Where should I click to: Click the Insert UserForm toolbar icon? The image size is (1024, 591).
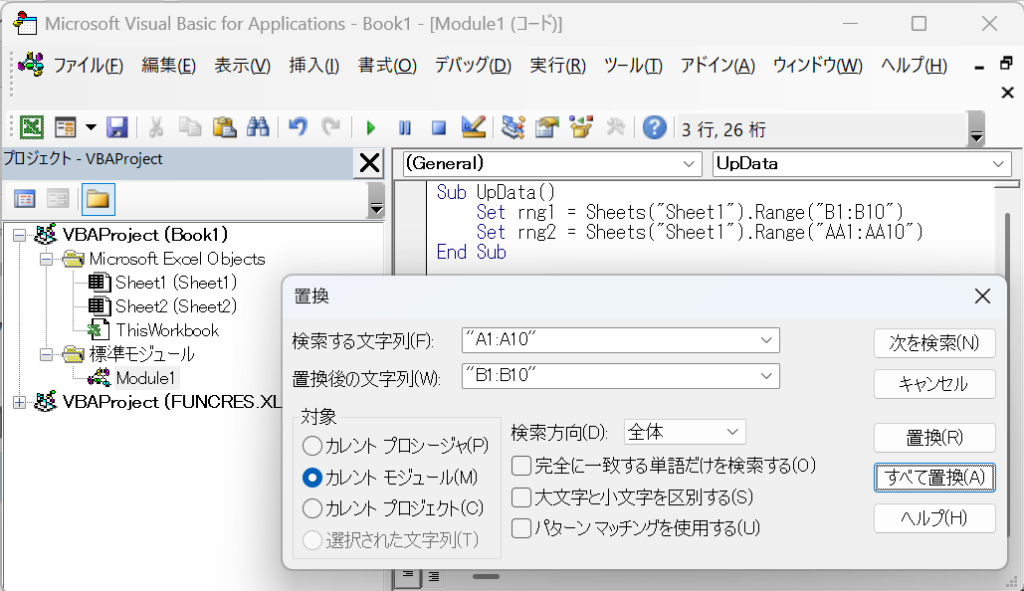[65, 127]
